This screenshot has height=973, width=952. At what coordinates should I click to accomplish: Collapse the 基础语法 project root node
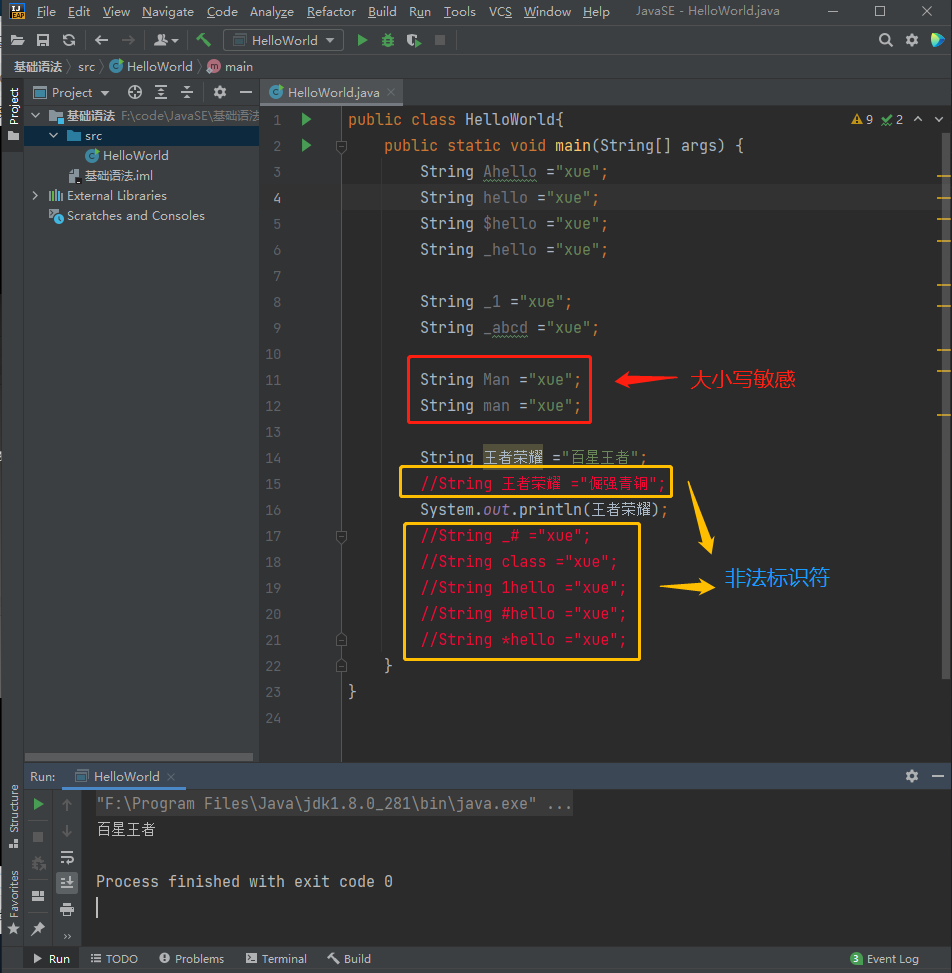35,115
